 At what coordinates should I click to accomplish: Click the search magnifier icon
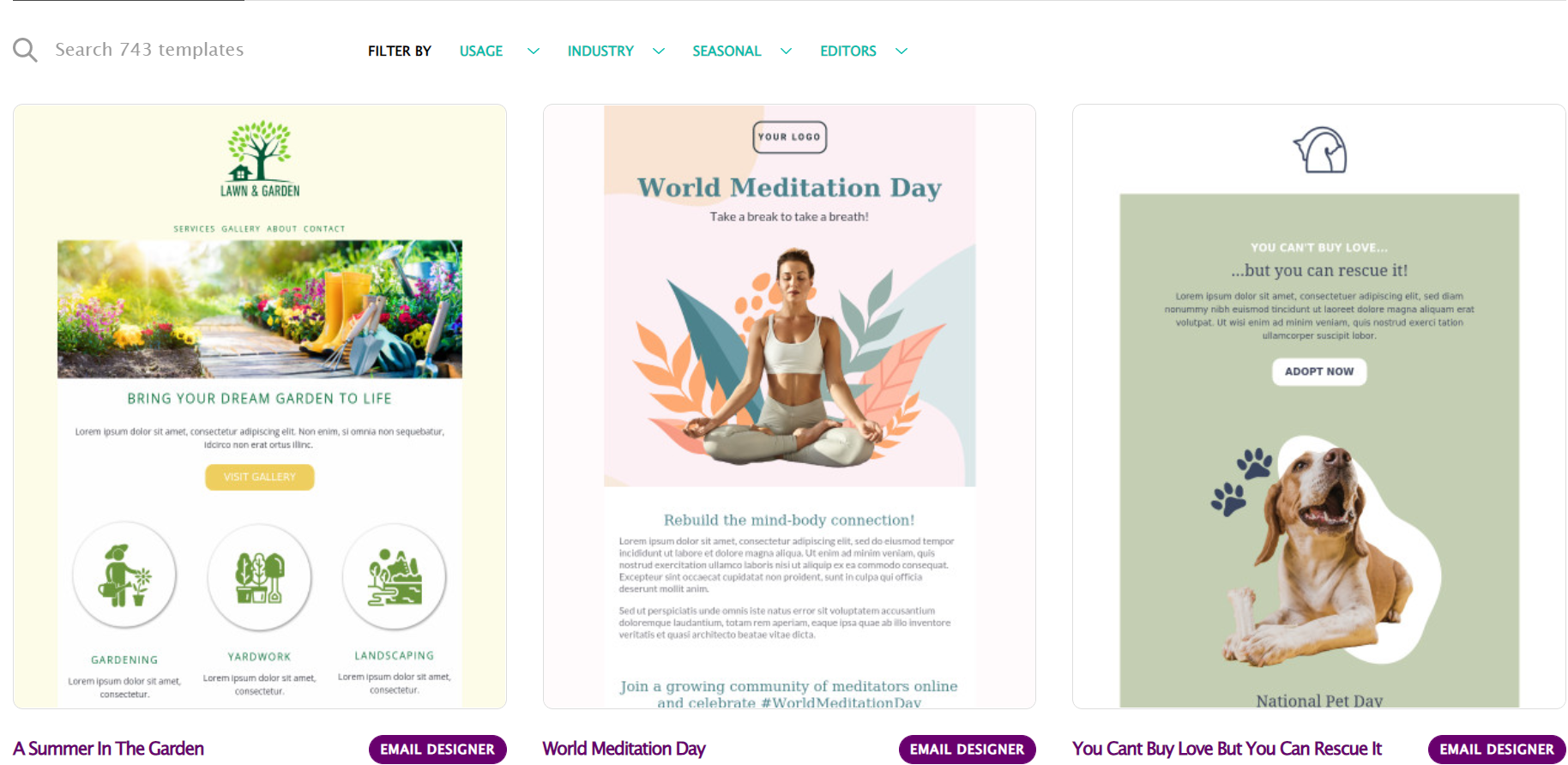[25, 50]
